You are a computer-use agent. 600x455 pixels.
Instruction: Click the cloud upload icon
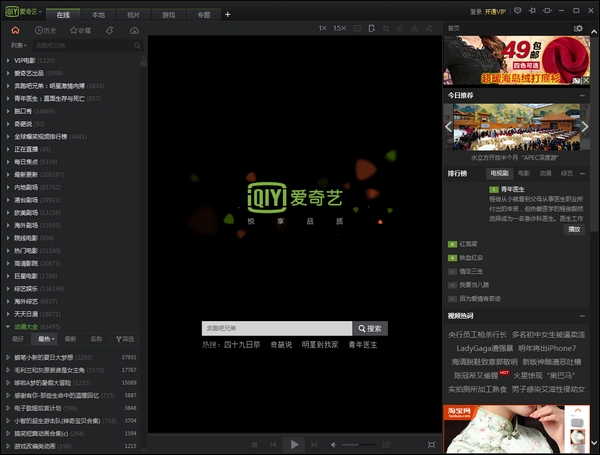(134, 31)
